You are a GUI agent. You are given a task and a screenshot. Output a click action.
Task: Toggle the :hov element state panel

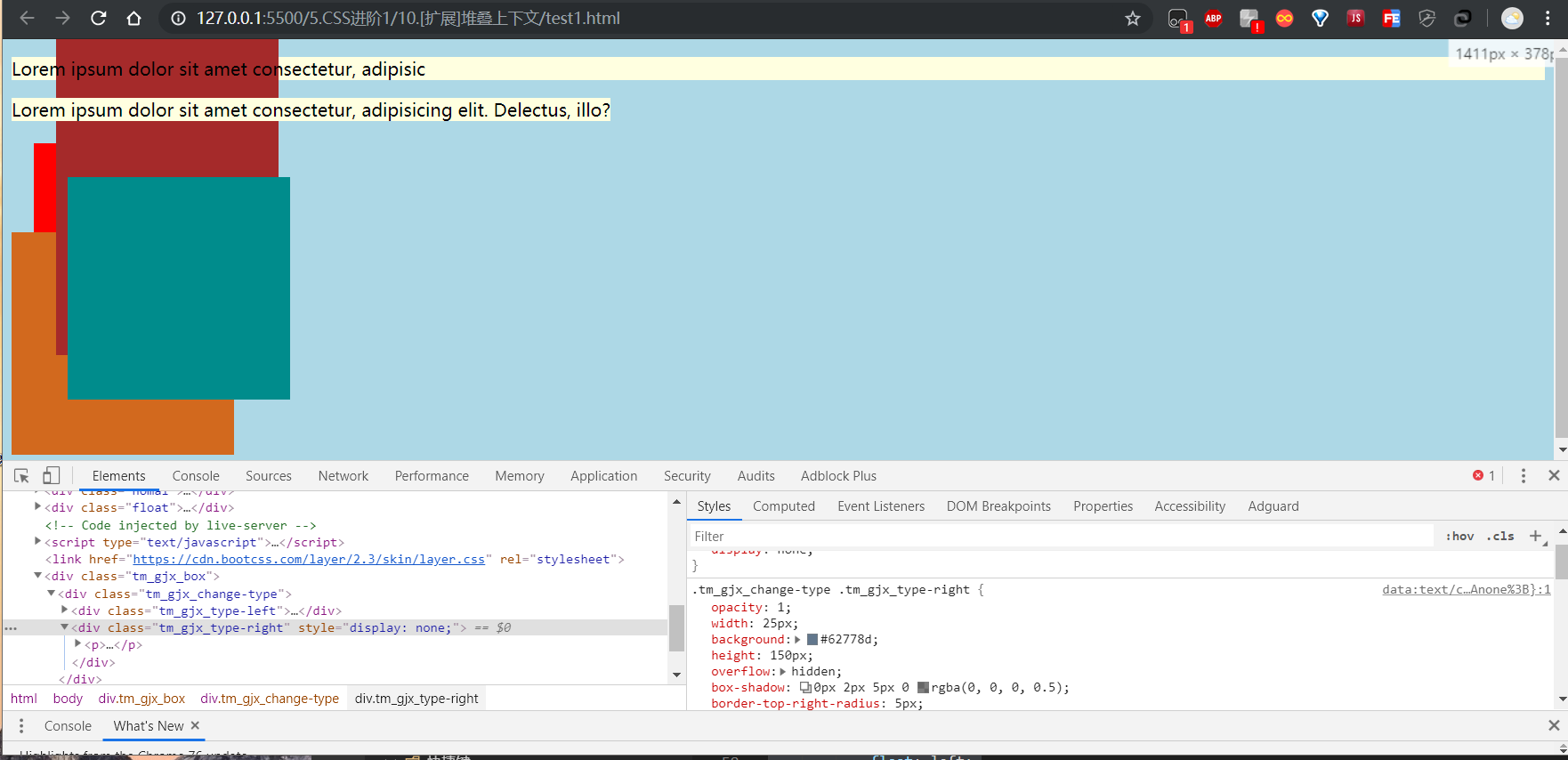pos(1459,536)
